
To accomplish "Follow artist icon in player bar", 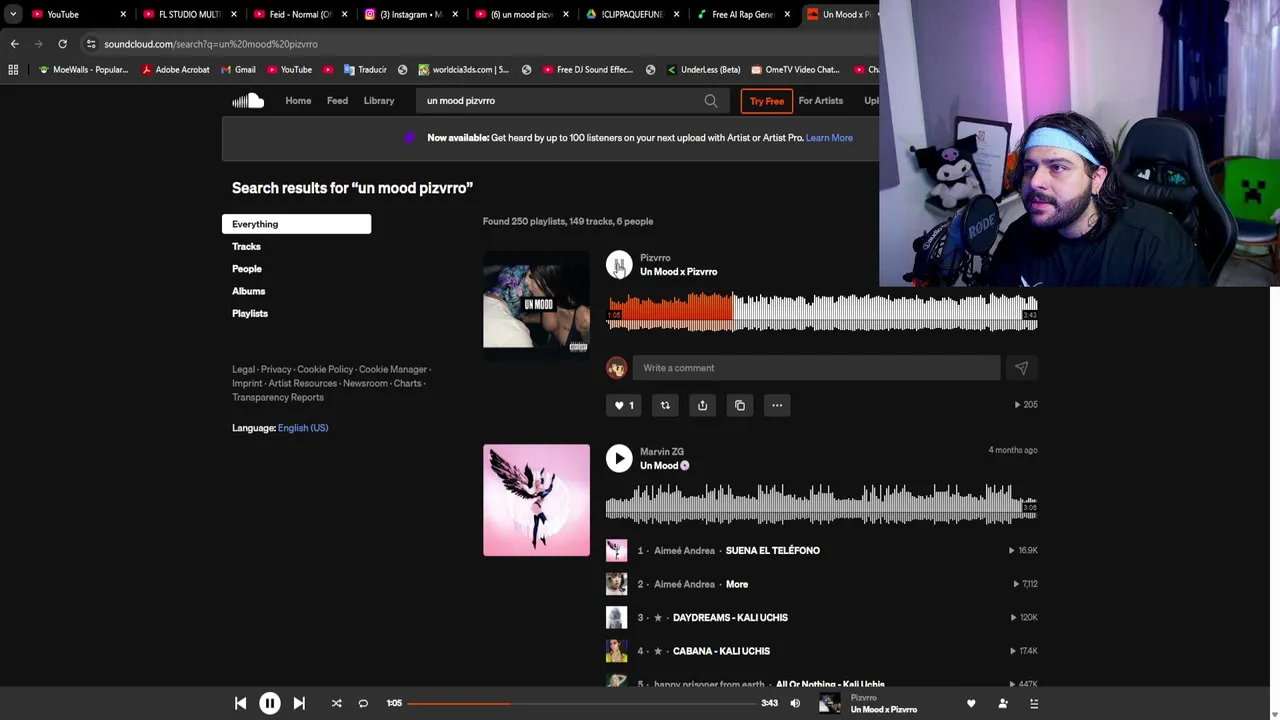I will (1003, 703).
